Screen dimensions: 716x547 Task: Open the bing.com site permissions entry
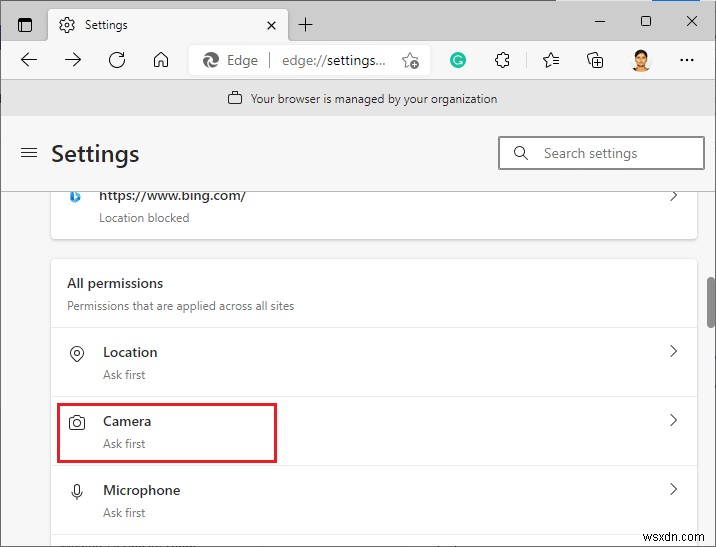pyautogui.click(x=373, y=206)
